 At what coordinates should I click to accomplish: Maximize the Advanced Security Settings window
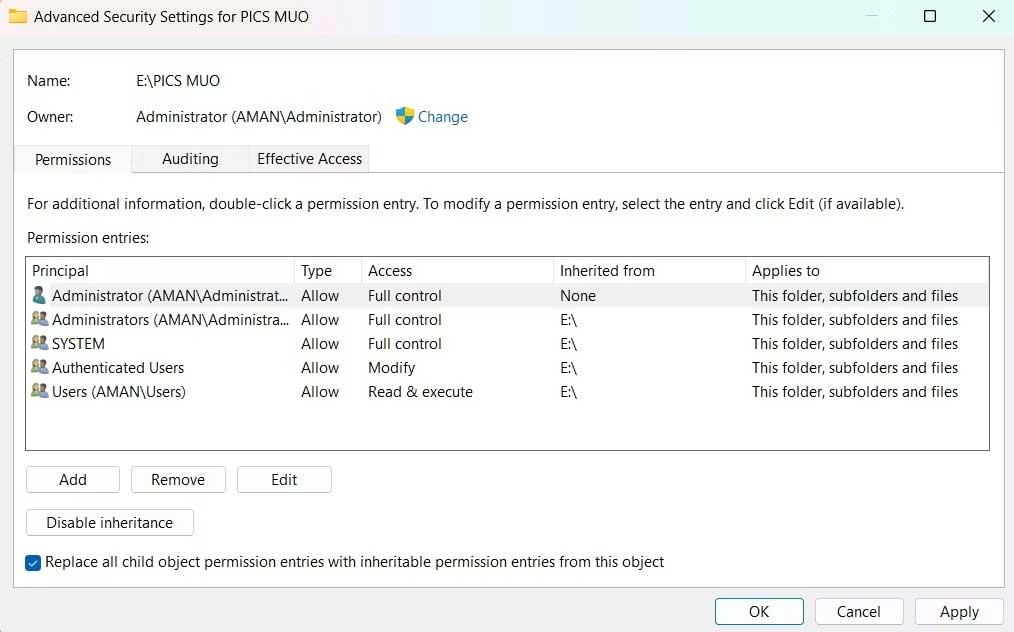[930, 16]
